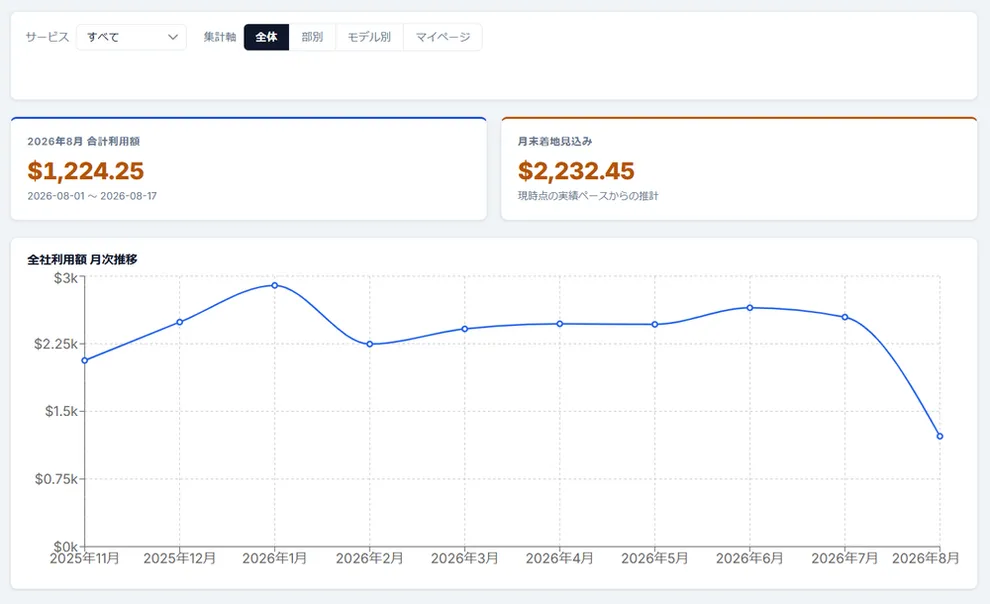Select the 全体 aggregation tab
990x604 pixels.
click(x=266, y=37)
